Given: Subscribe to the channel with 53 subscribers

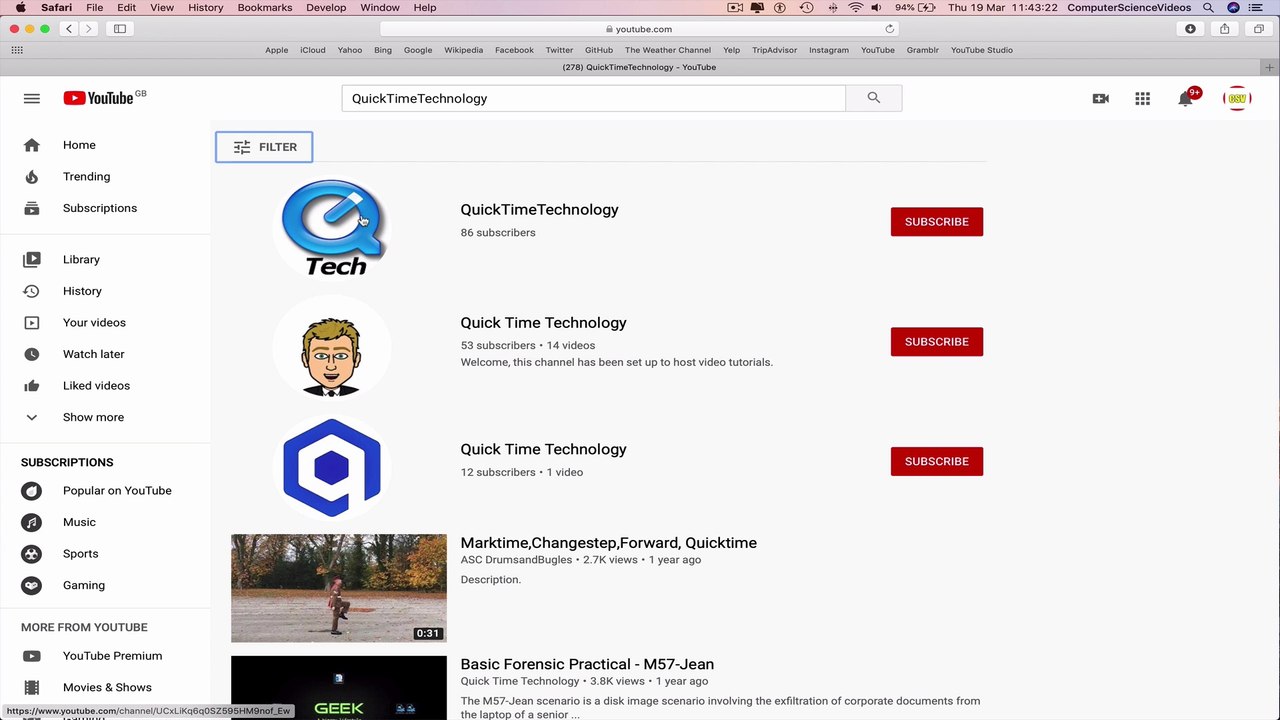Looking at the screenshot, I should coord(937,342).
